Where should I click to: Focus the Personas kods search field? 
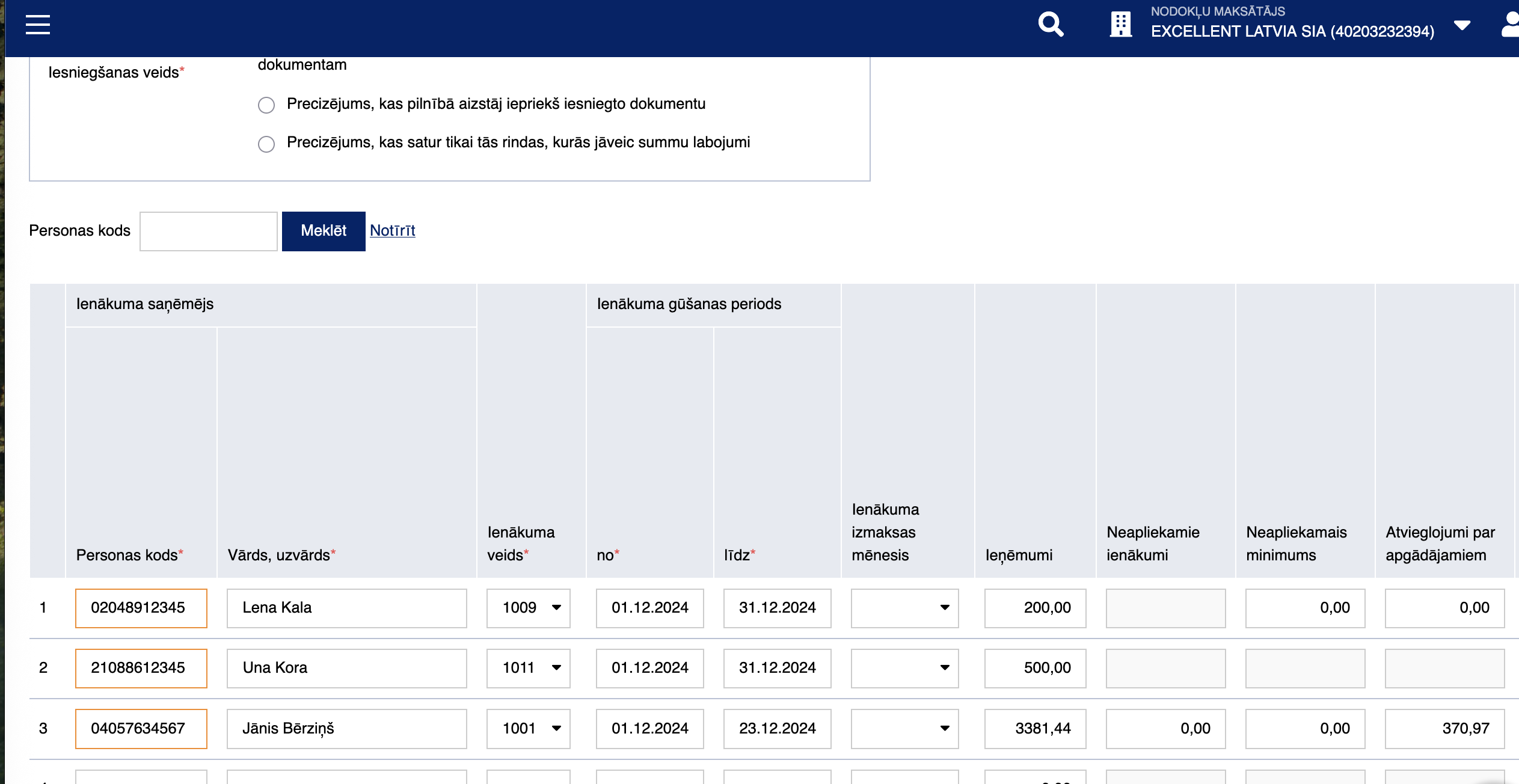208,231
